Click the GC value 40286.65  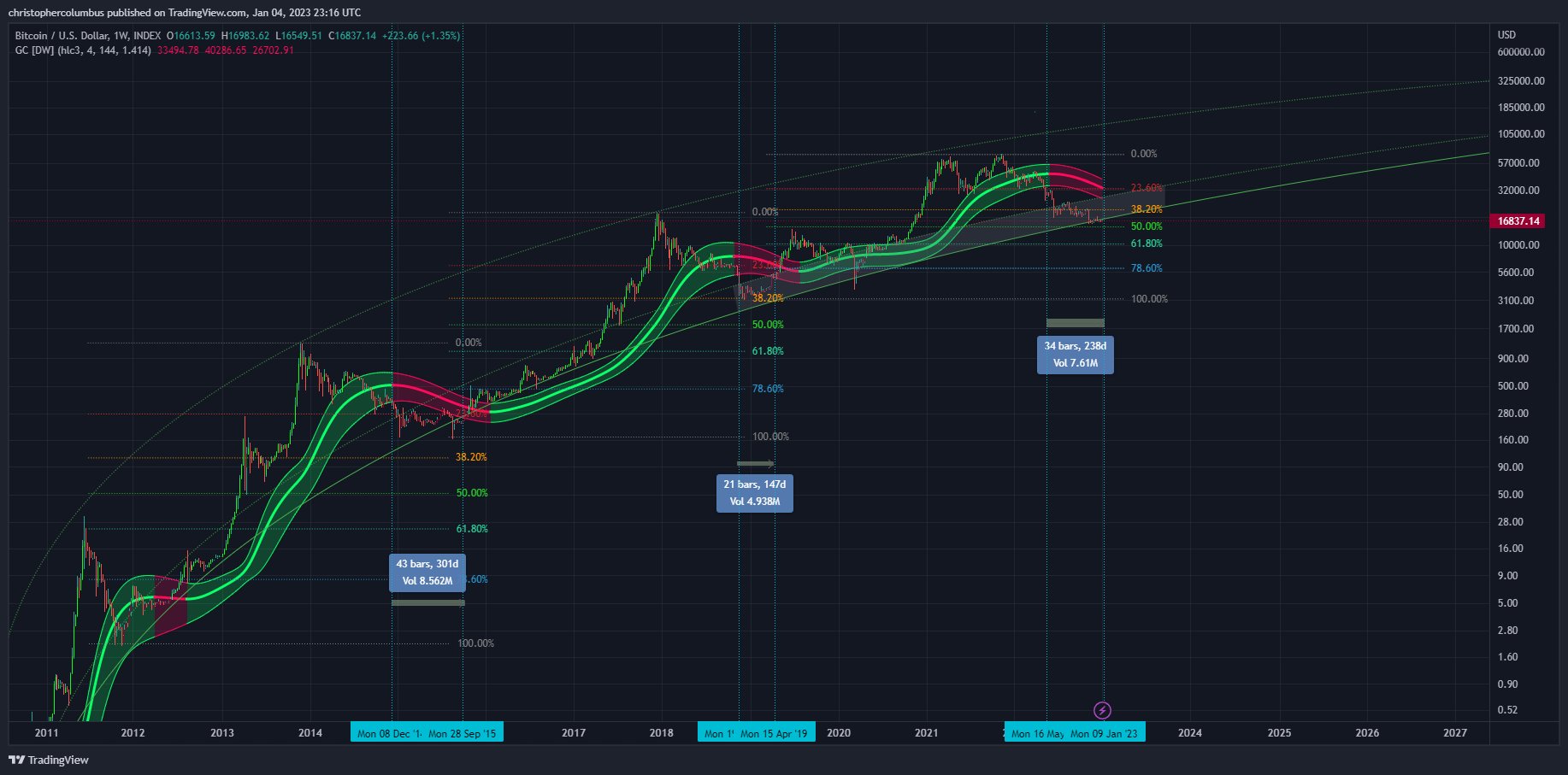coord(226,50)
